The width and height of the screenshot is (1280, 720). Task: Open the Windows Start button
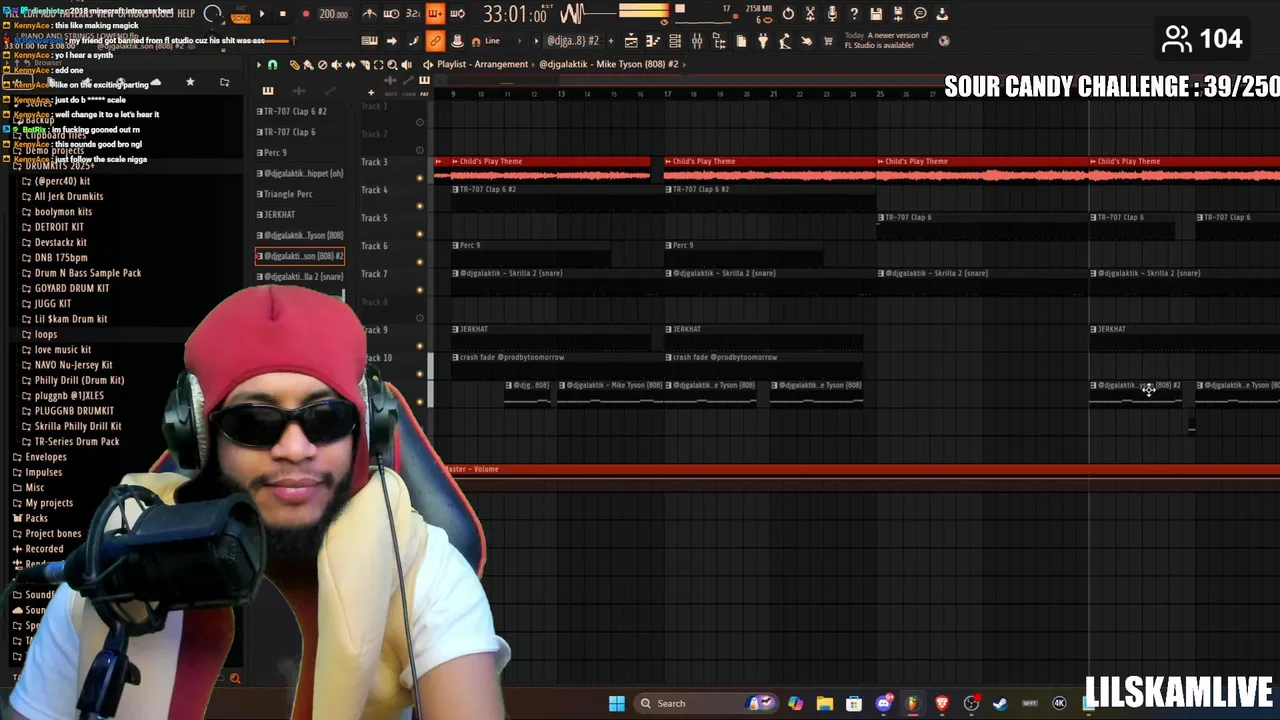(x=617, y=703)
